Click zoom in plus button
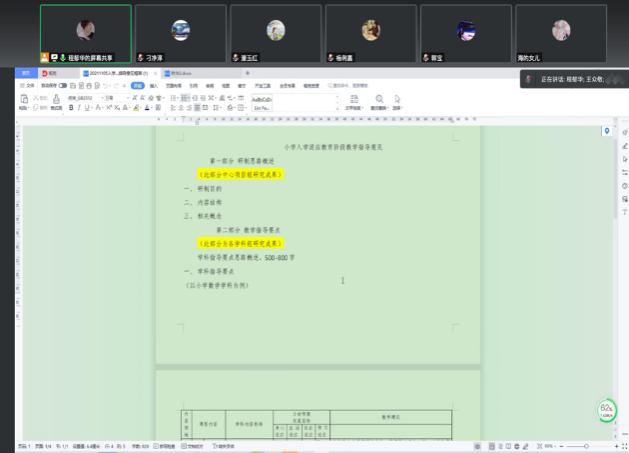 tap(616, 446)
